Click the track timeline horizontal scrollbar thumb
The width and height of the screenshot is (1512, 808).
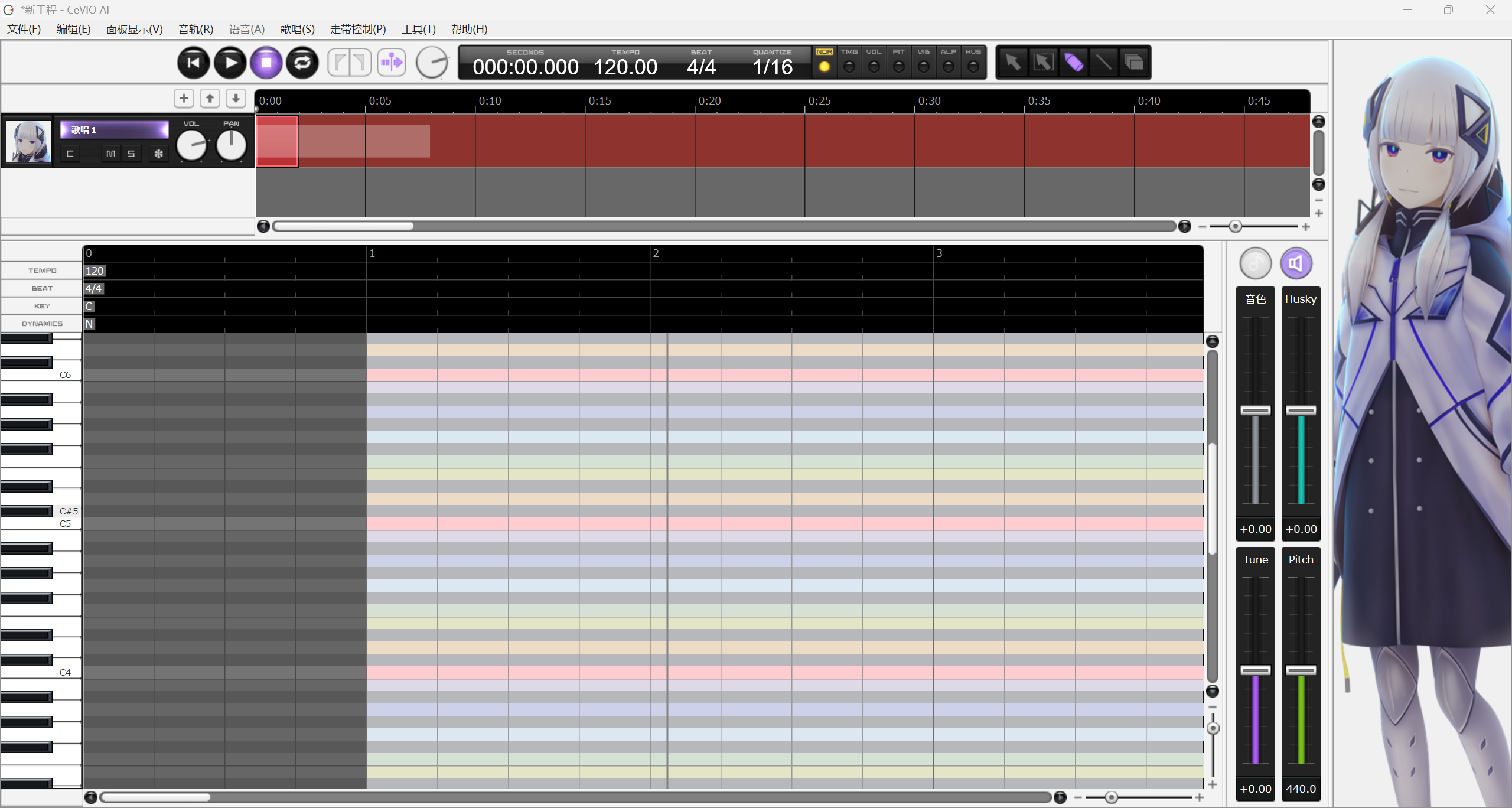pos(343,226)
